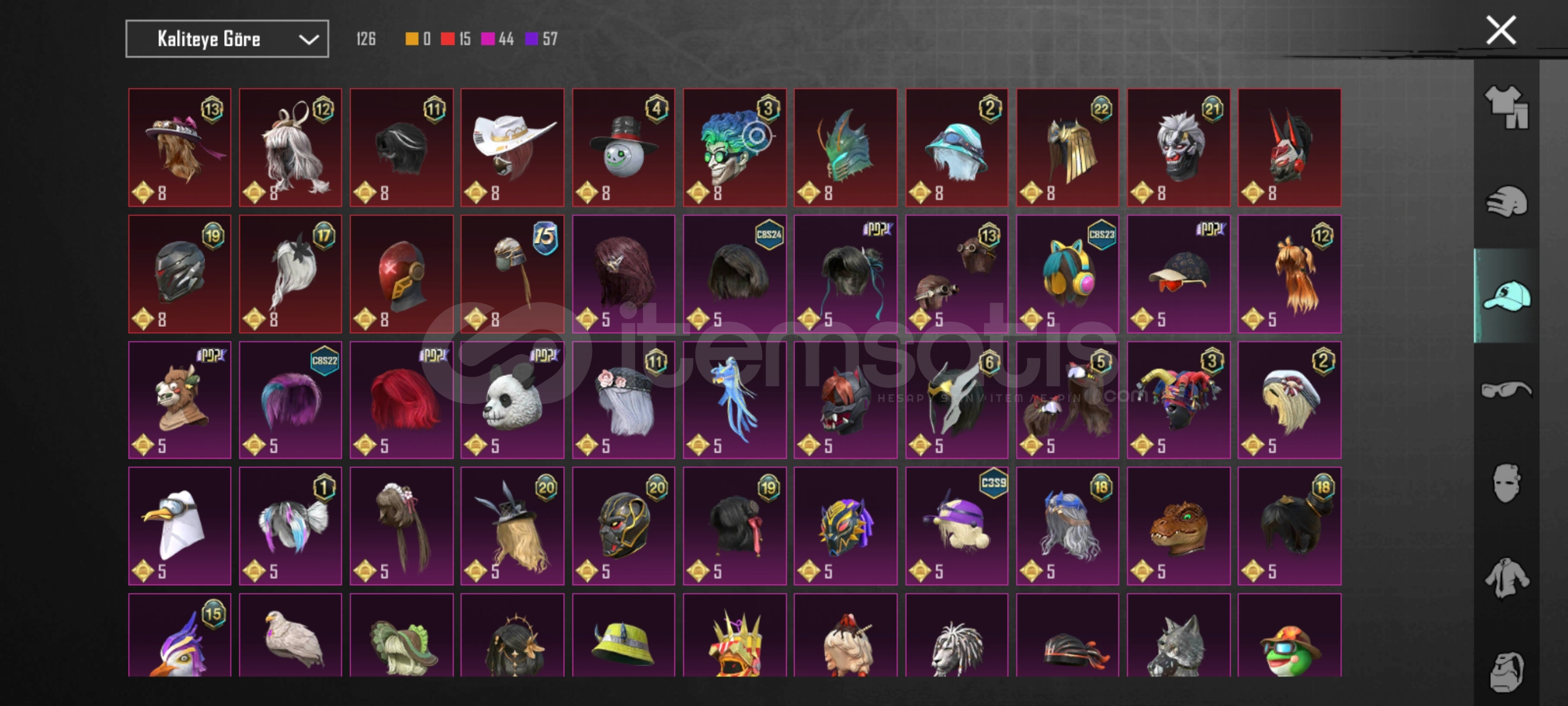This screenshot has width=1568, height=706.
Task: Select the helmet category icon in sidebar
Action: pos(1507,201)
